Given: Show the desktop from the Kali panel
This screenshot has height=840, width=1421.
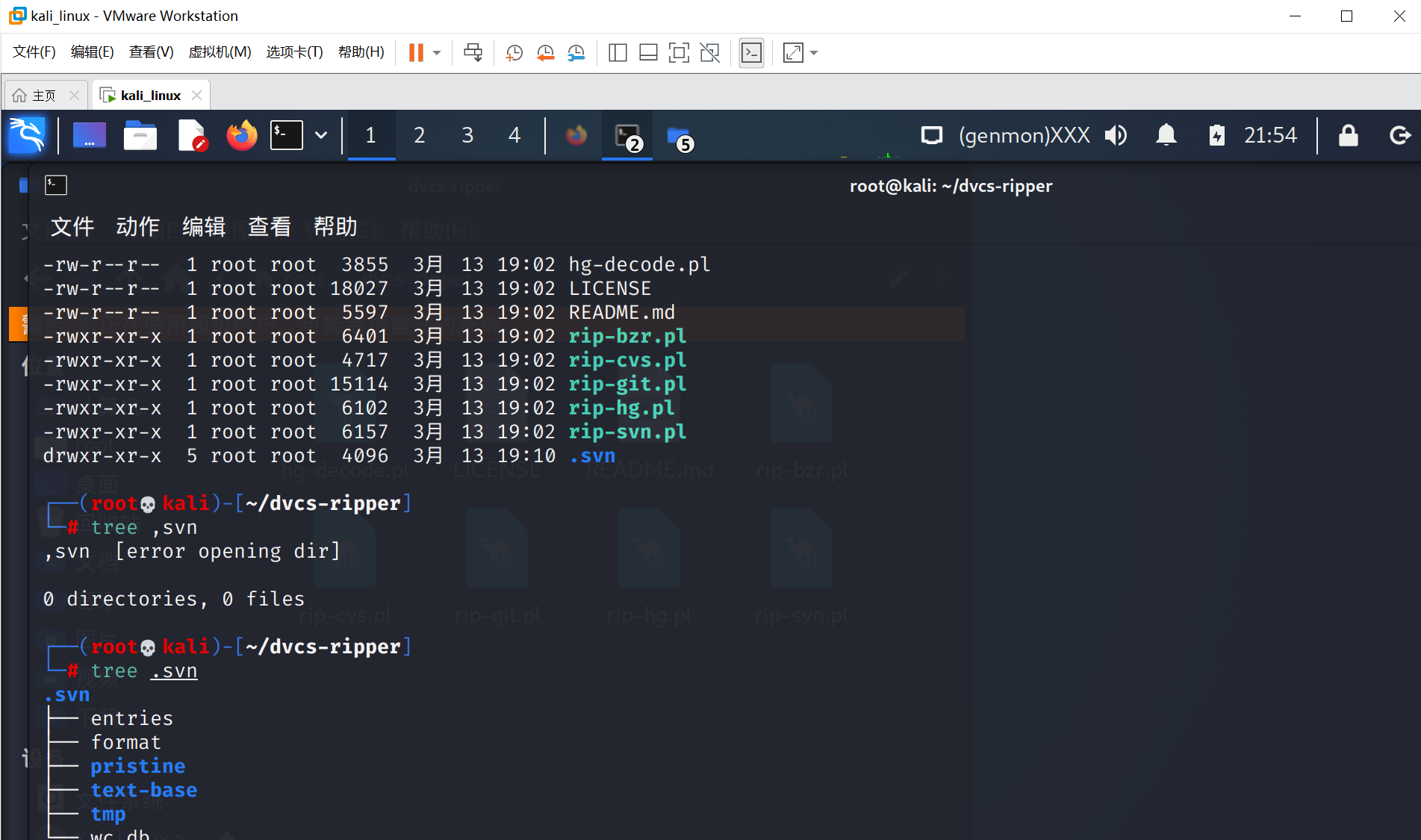Looking at the screenshot, I should 89,135.
